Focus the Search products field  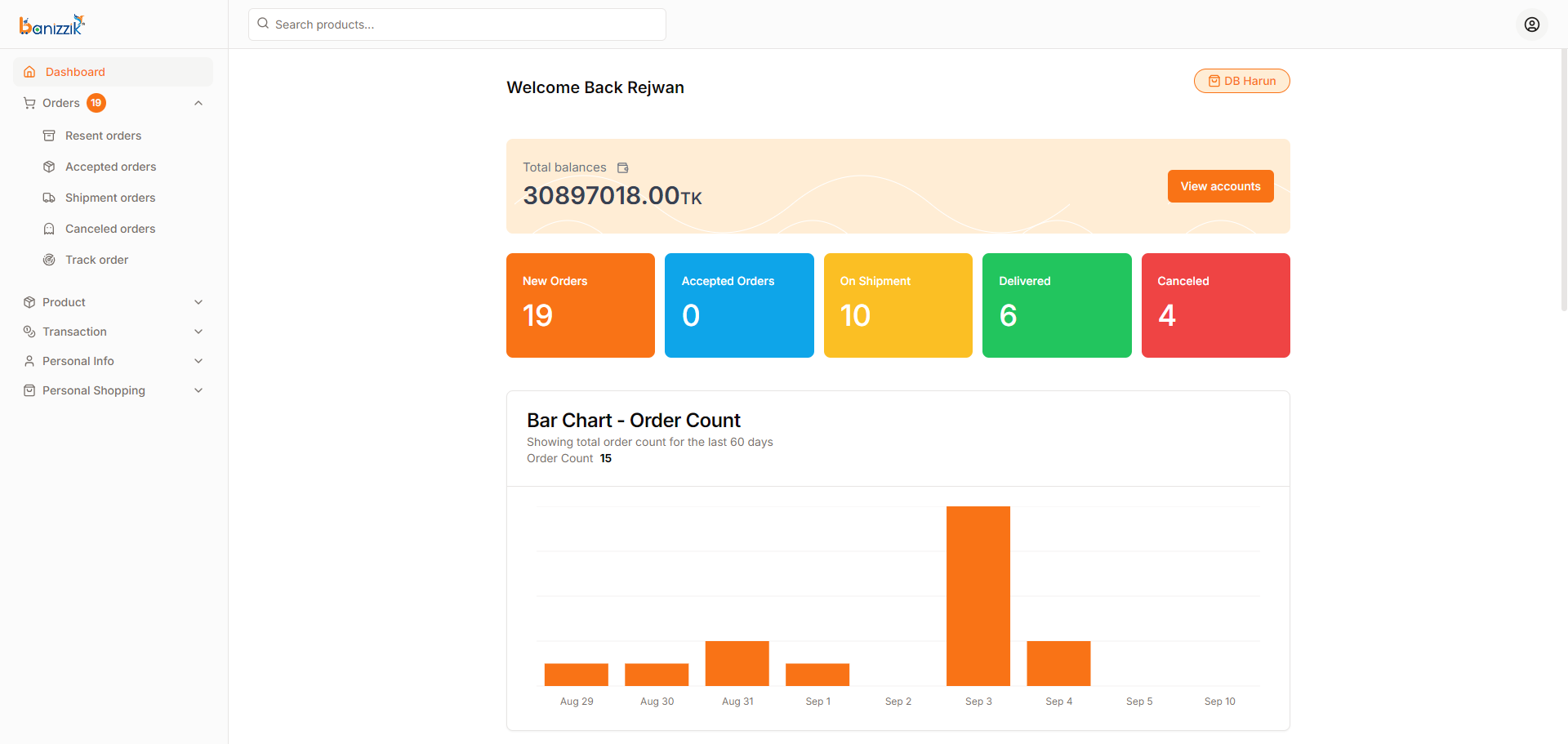457,25
